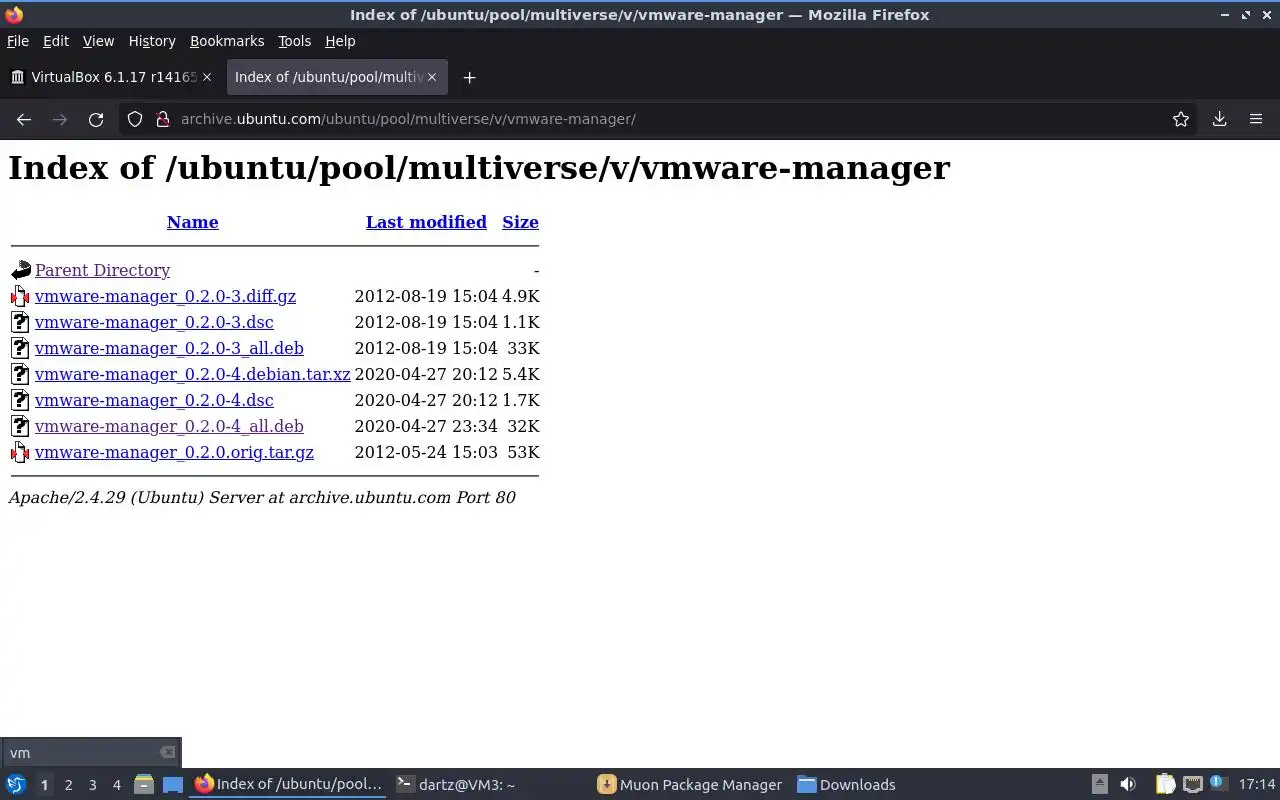Open vmware-manager_0.2.0-3.dsc link
The image size is (1280, 800).
pos(154,322)
